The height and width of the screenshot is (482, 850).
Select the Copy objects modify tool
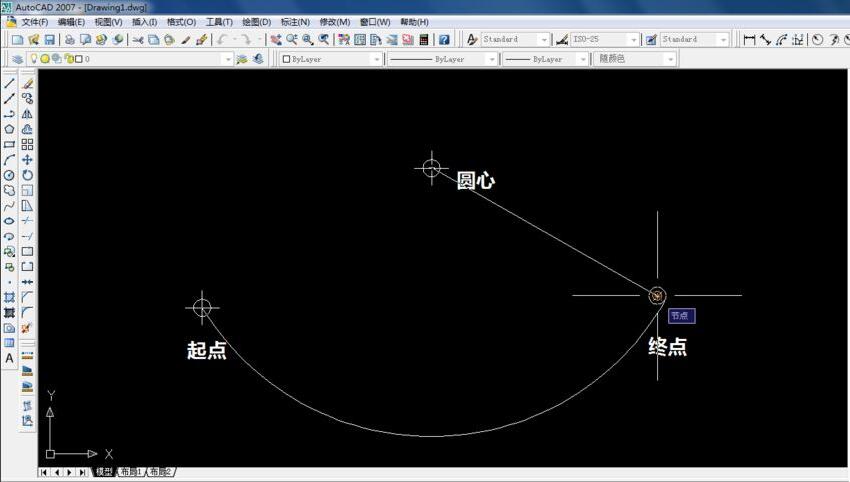click(27, 99)
